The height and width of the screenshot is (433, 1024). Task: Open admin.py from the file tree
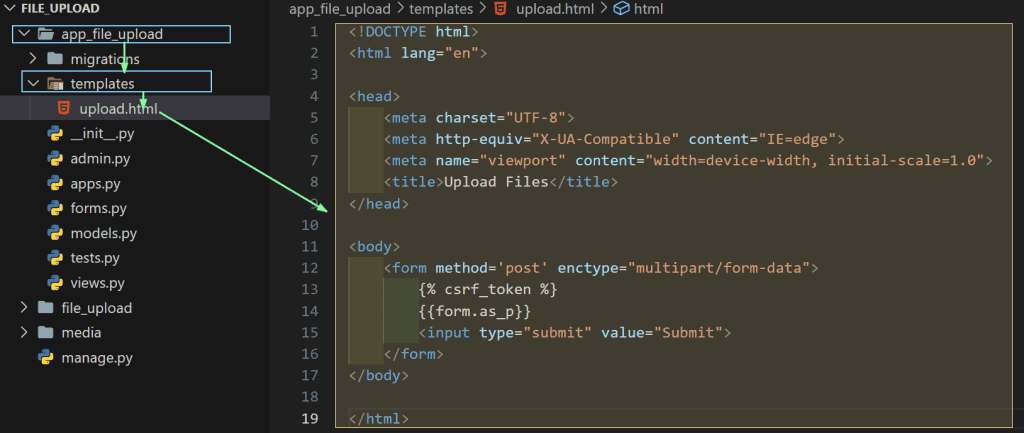(101, 159)
